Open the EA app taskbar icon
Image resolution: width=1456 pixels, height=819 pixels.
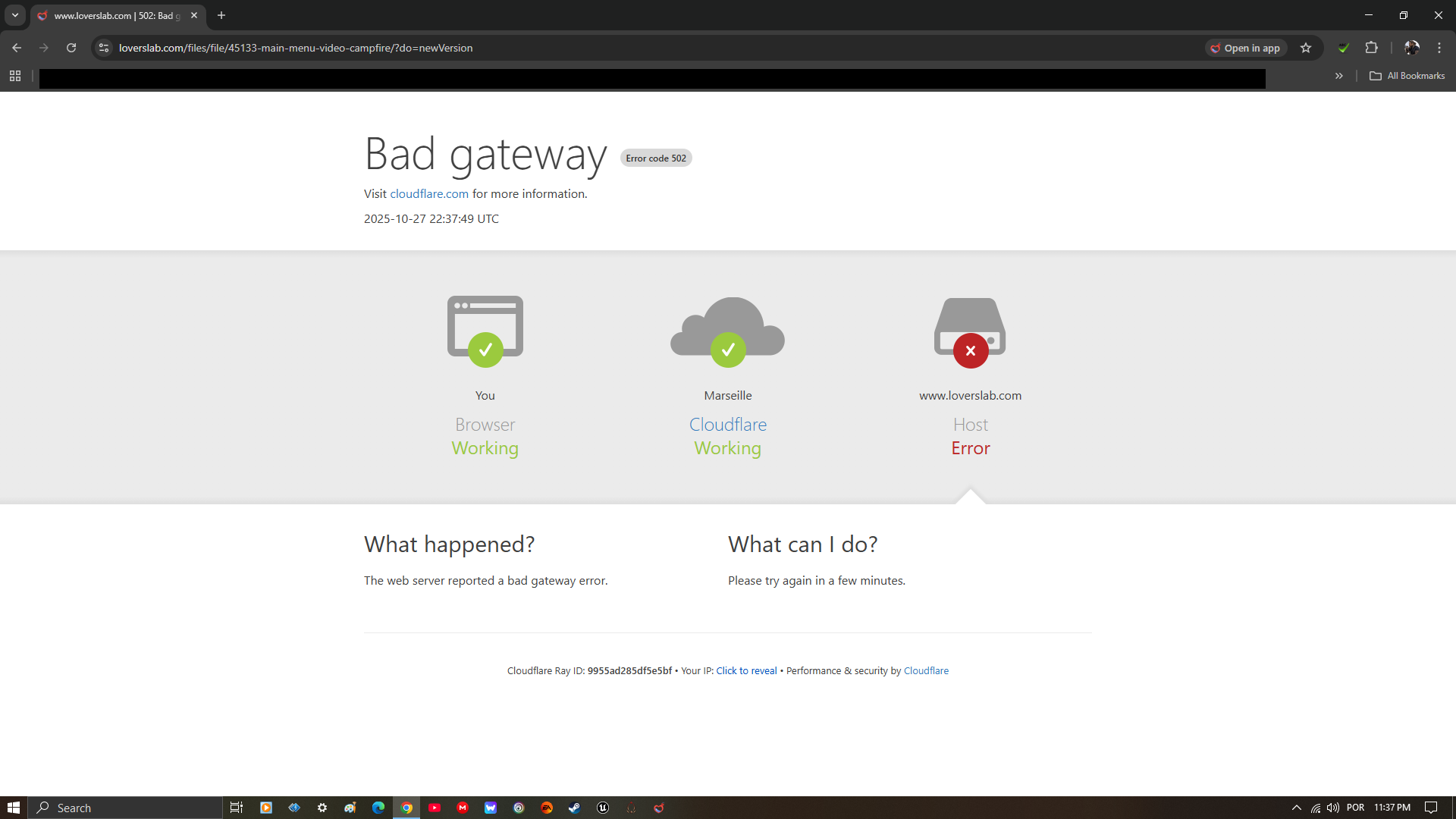pyautogui.click(x=547, y=808)
